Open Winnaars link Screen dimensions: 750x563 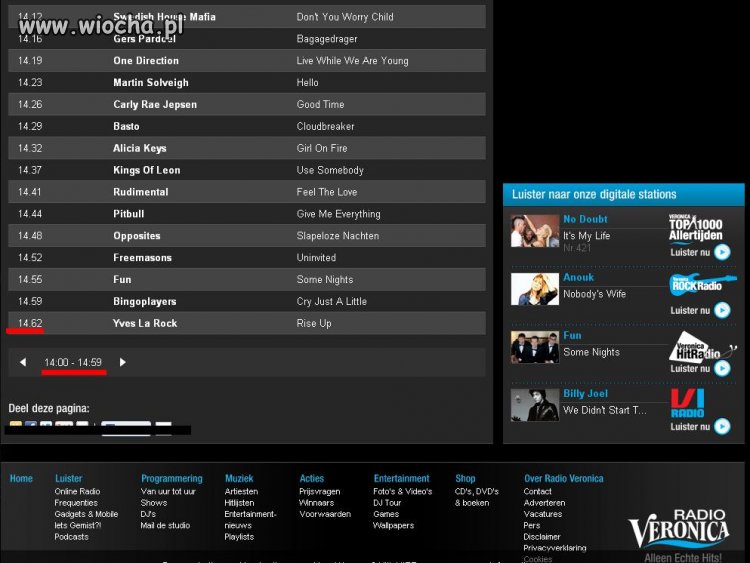point(316,503)
